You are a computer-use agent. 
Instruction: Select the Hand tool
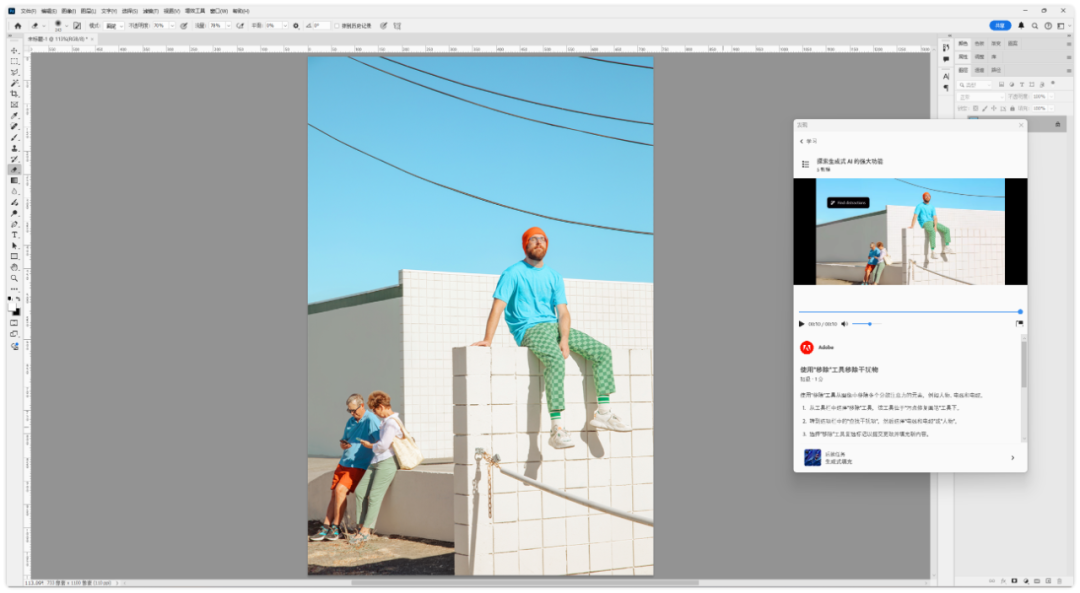click(14, 267)
